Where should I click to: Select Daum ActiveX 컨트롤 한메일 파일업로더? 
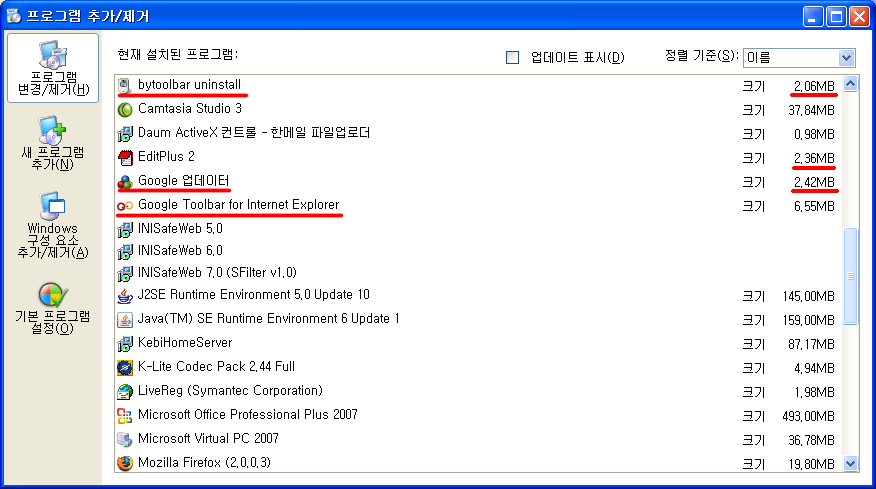pyautogui.click(x=254, y=132)
